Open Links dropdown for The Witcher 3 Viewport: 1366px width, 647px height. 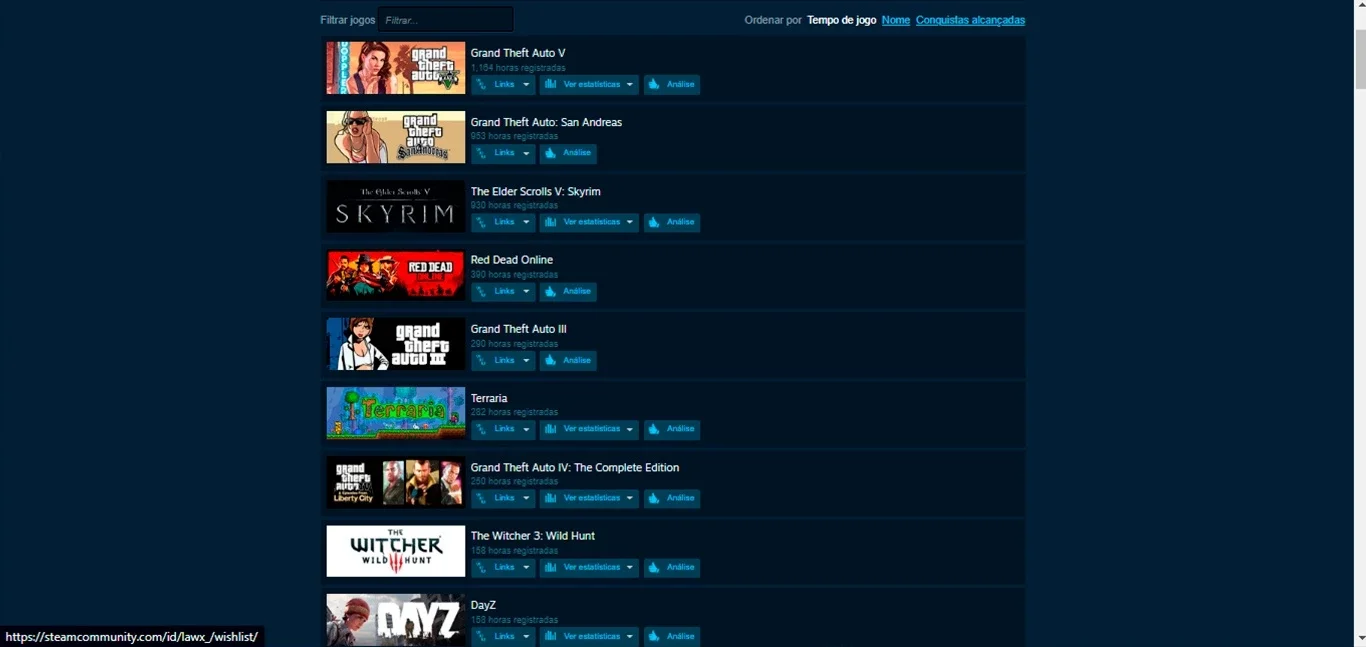coord(503,568)
